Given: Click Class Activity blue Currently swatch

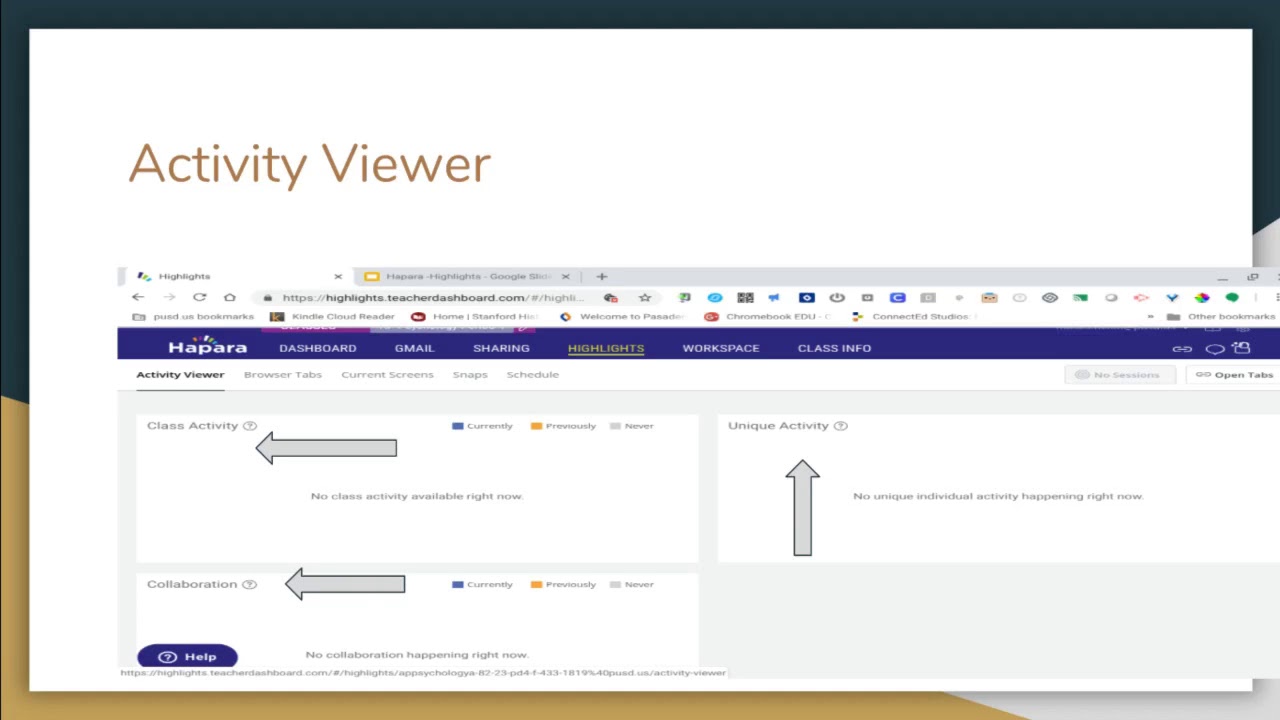Looking at the screenshot, I should (x=458, y=426).
